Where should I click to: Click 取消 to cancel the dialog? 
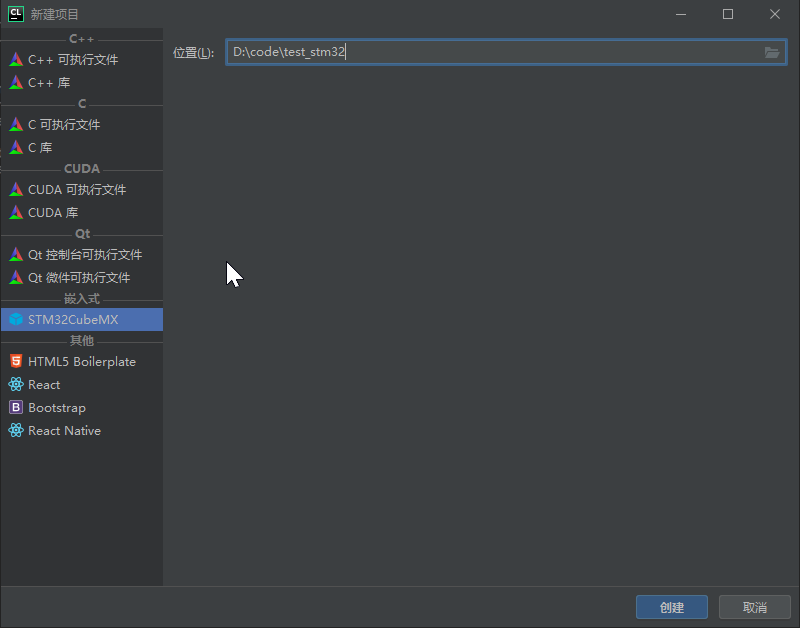755,607
